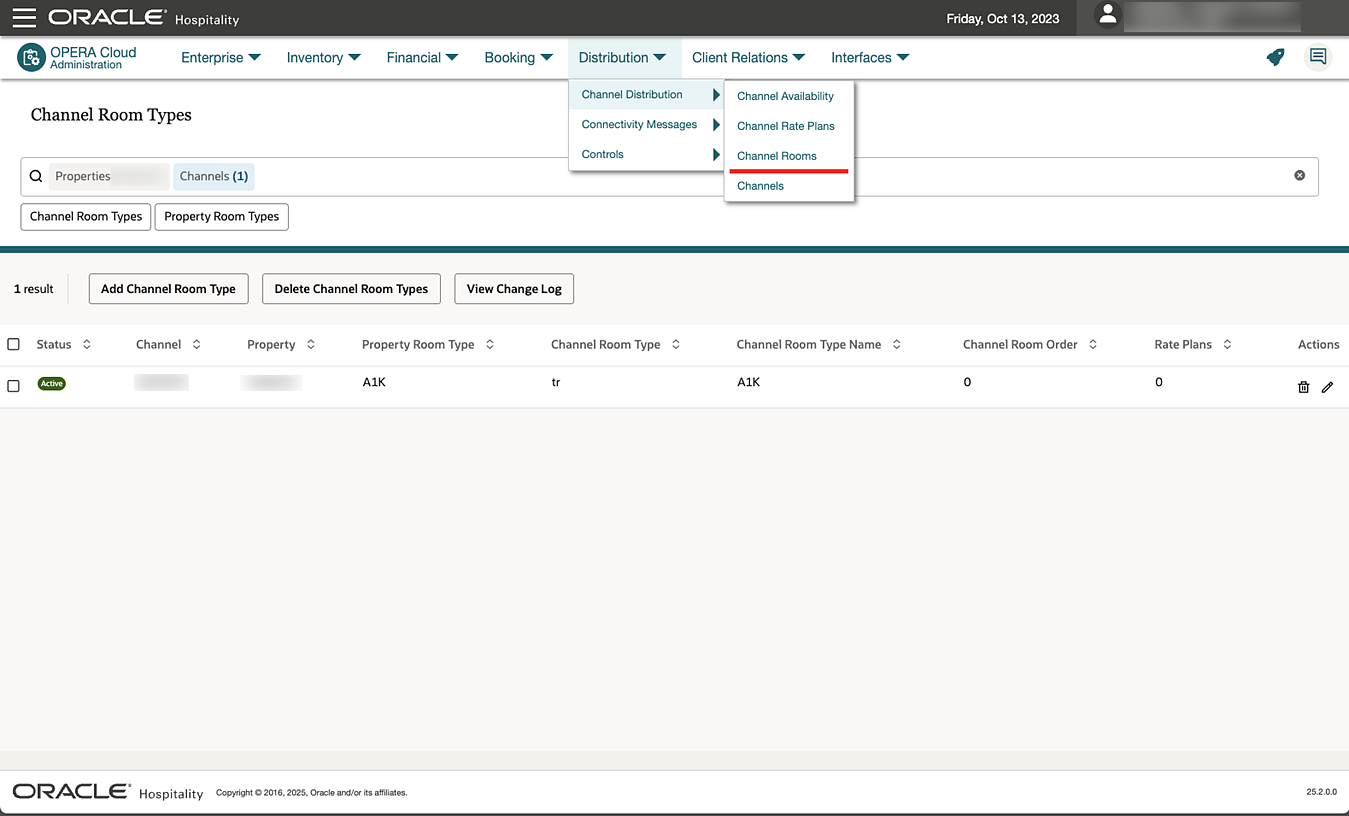Click the Active status badge
Screen dimensions: 1349x816
click(52, 384)
